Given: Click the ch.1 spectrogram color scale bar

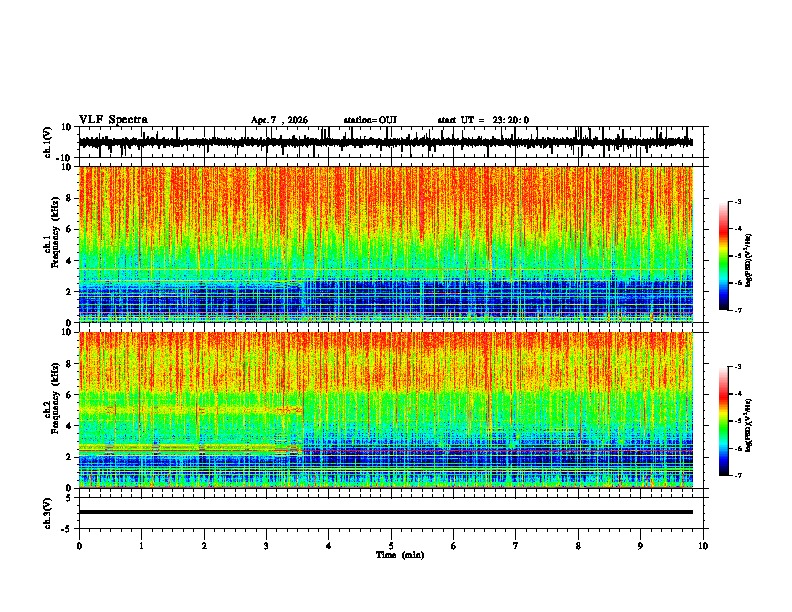Looking at the screenshot, I should (x=724, y=256).
